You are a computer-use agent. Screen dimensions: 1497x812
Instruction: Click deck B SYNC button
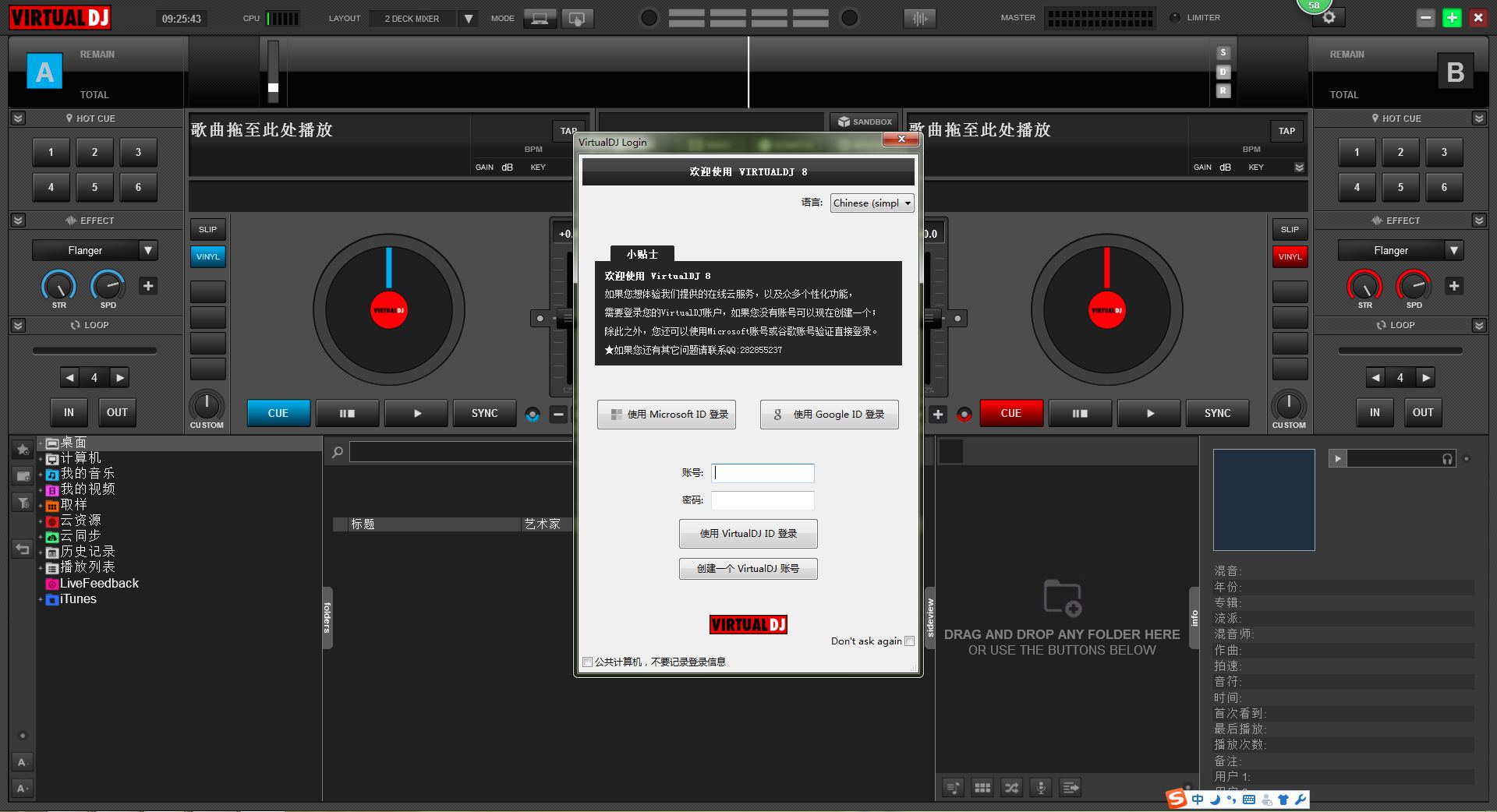tap(1217, 413)
